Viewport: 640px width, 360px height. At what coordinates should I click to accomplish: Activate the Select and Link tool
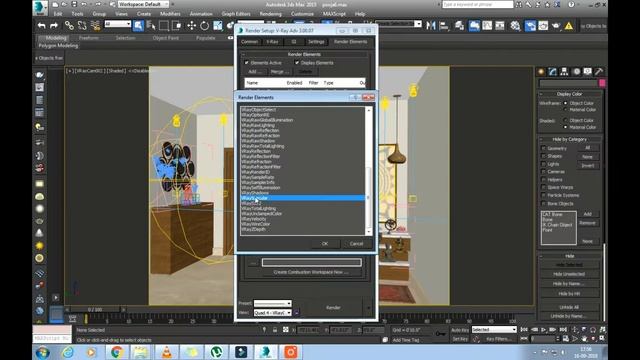[x=69, y=26]
